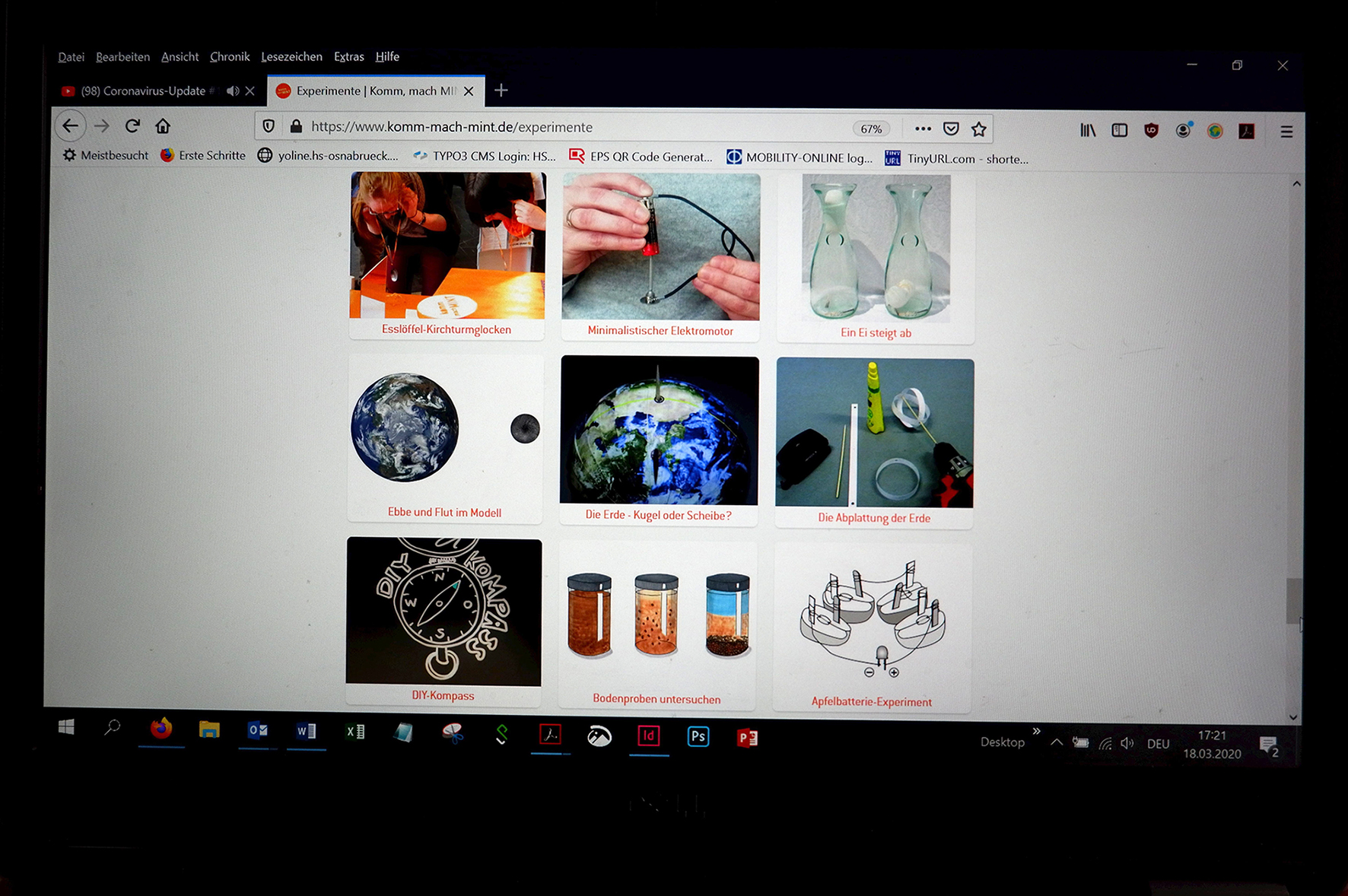
Task: Mute the Coronavirus-Update tab audio
Action: pos(232,91)
